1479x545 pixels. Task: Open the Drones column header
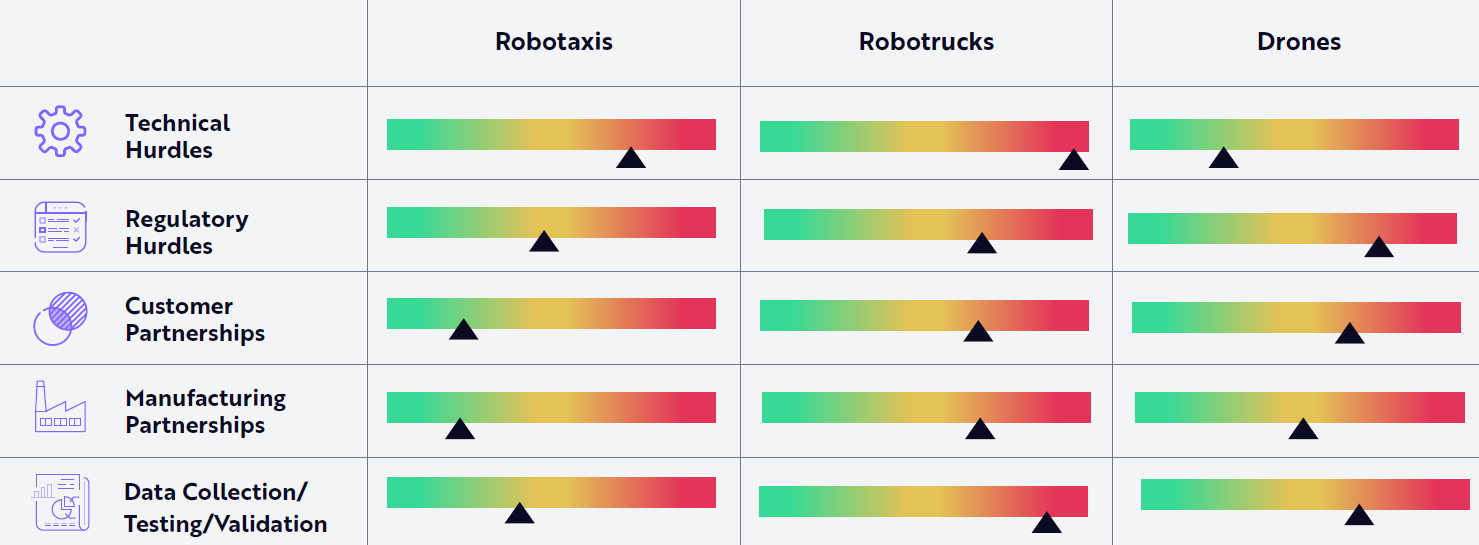click(1299, 42)
